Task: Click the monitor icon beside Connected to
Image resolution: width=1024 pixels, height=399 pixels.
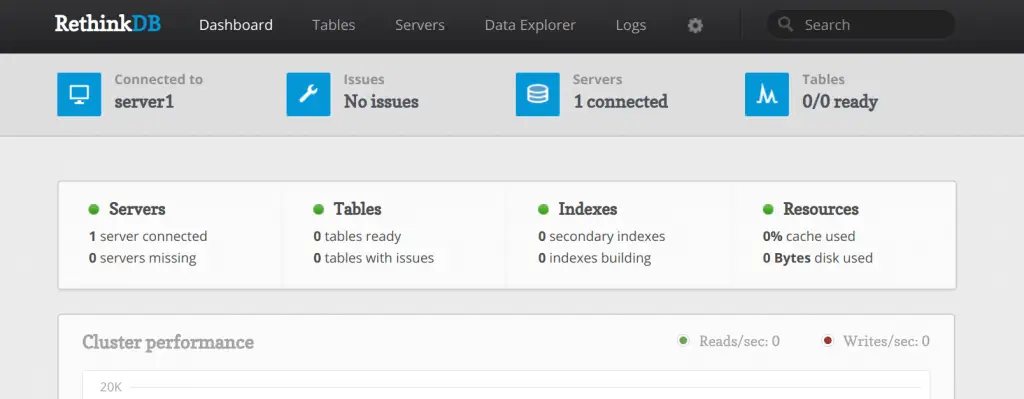Action: pyautogui.click(x=79, y=94)
